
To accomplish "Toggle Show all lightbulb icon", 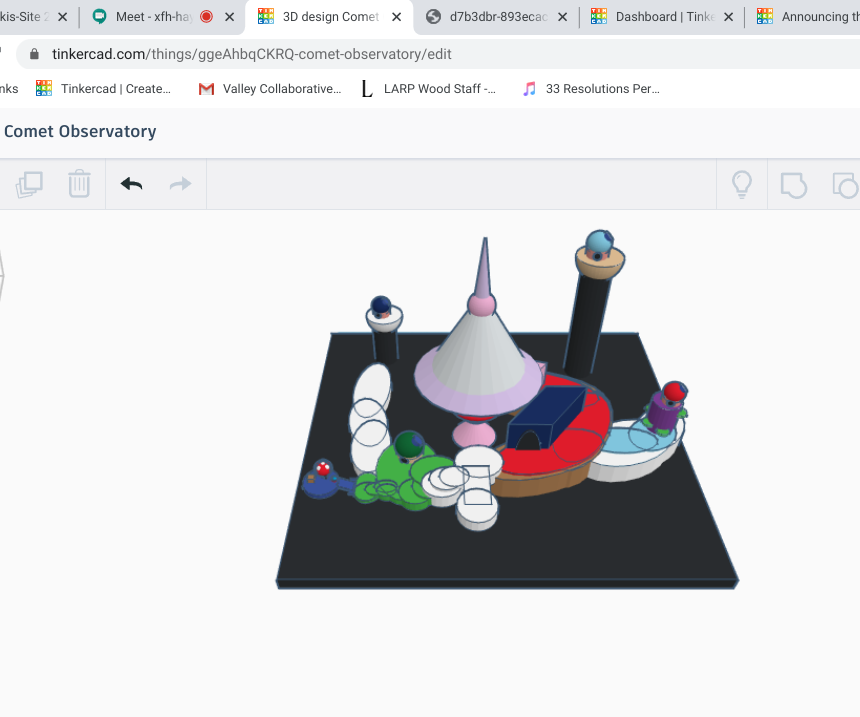I will click(742, 184).
